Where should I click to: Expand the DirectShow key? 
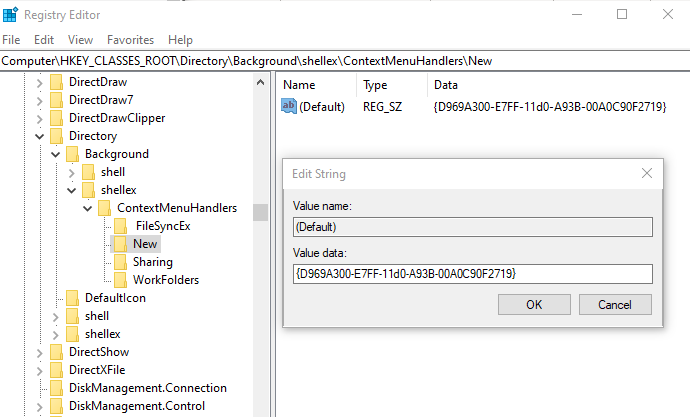coord(40,353)
